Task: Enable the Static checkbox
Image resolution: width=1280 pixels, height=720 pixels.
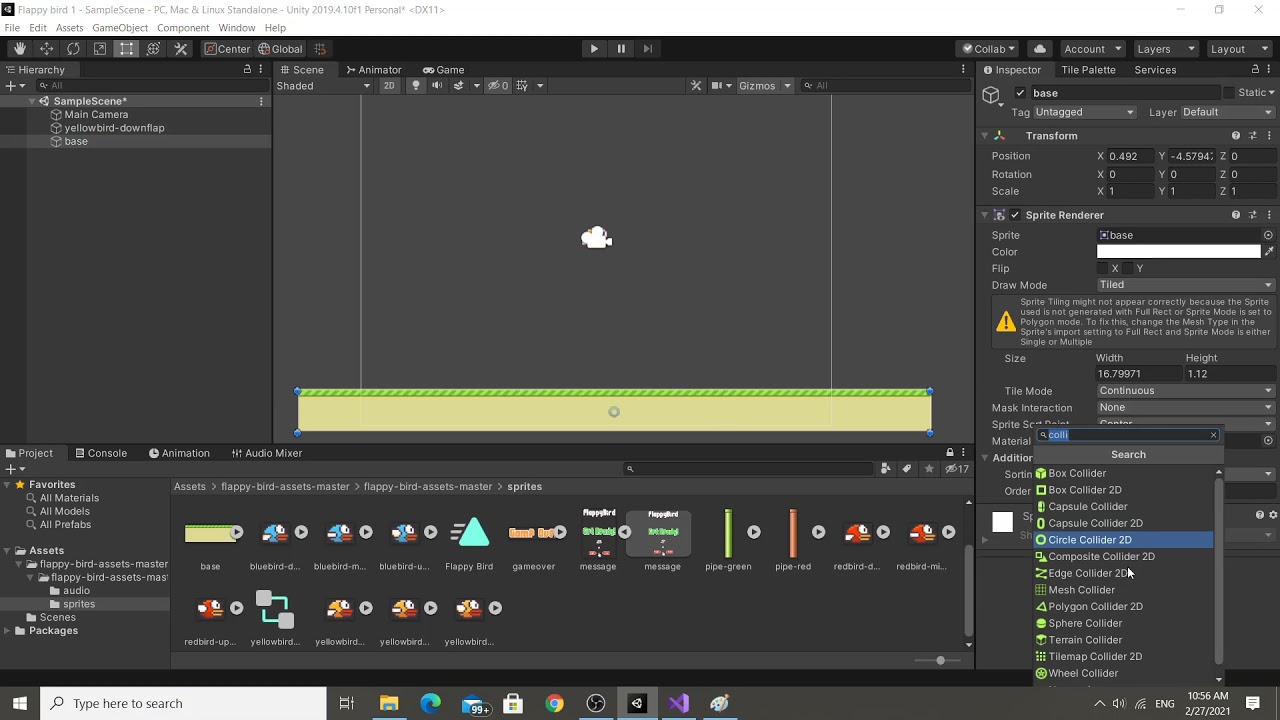Action: [1230, 93]
